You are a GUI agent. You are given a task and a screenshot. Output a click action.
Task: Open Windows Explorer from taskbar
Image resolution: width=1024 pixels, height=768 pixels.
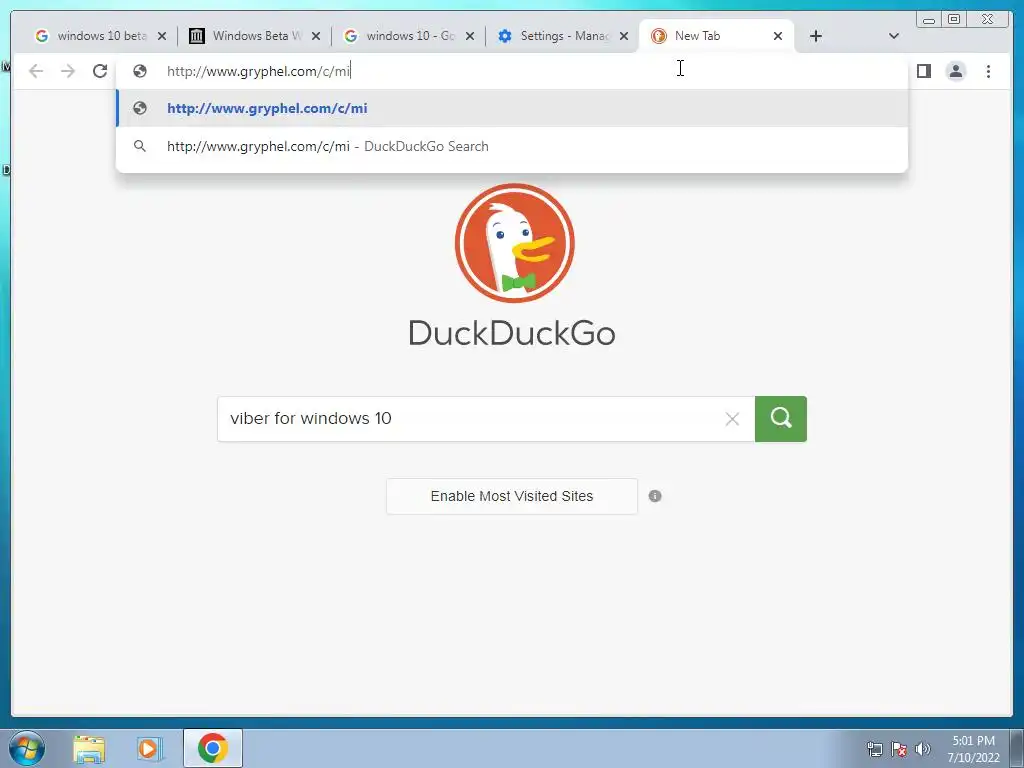[89, 748]
